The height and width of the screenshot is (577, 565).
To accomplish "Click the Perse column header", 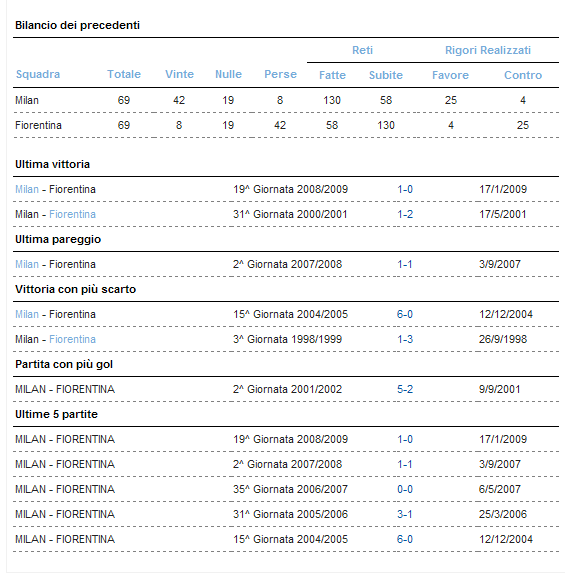I will 280,74.
